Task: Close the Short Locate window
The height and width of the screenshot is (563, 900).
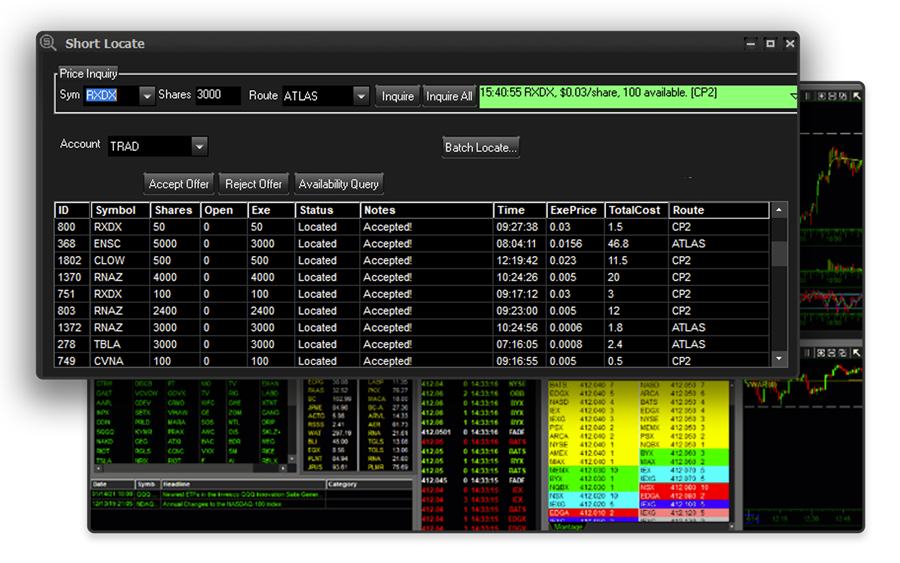Action: coord(790,43)
